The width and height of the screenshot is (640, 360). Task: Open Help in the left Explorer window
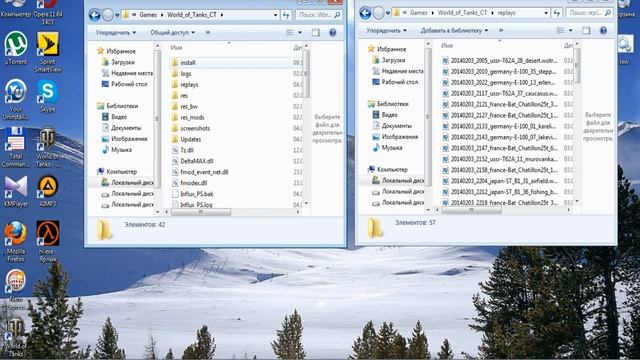[333, 33]
